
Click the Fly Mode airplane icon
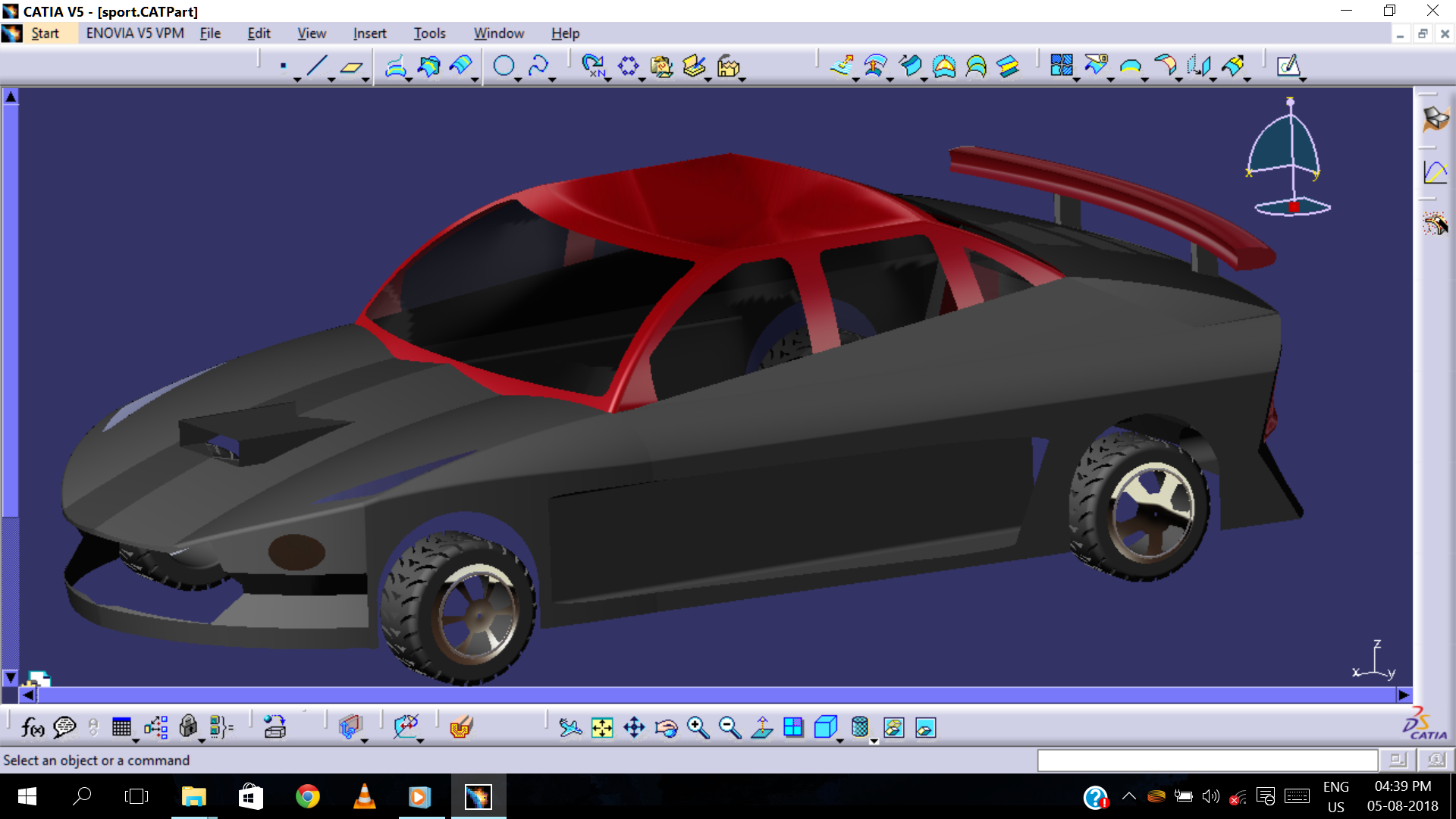click(x=570, y=728)
